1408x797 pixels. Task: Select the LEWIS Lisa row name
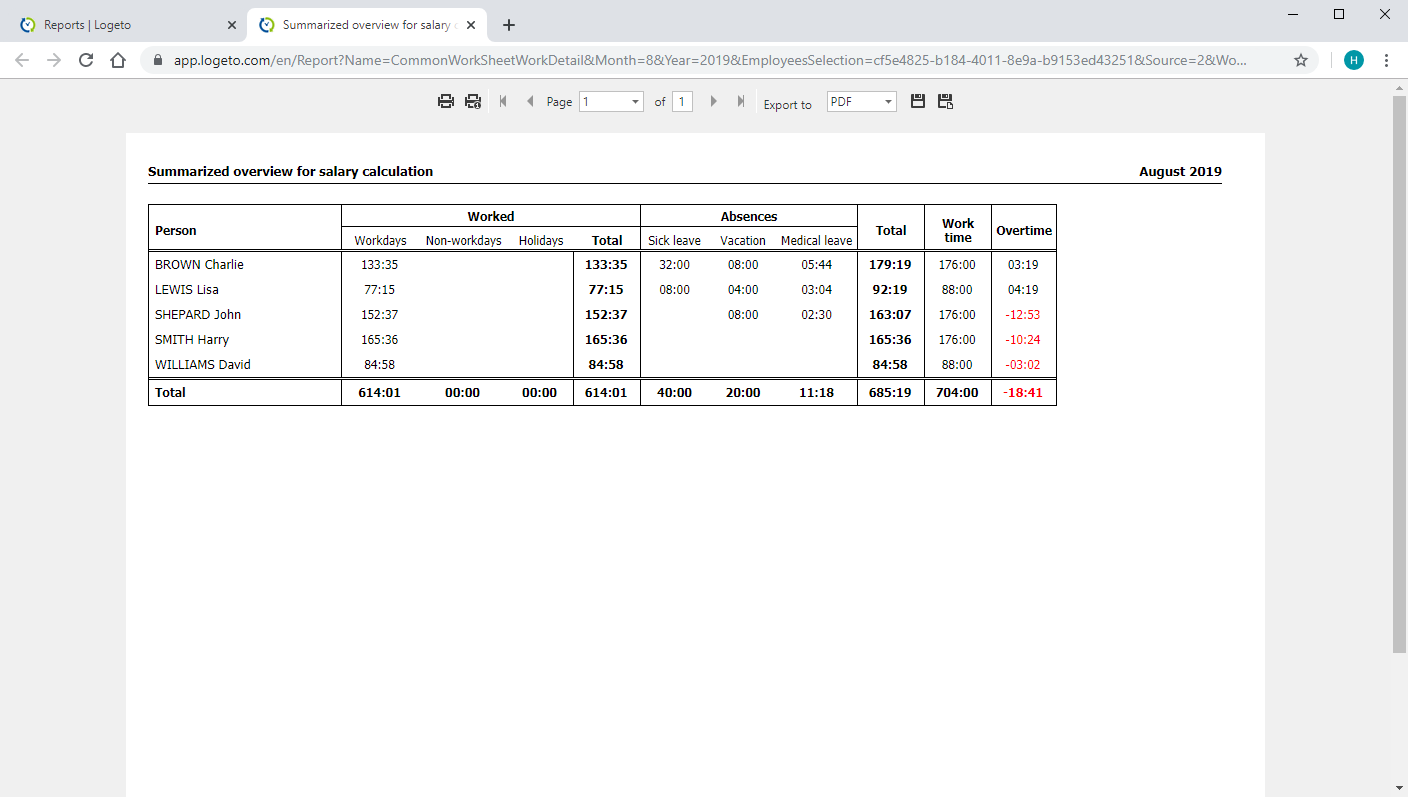point(187,290)
